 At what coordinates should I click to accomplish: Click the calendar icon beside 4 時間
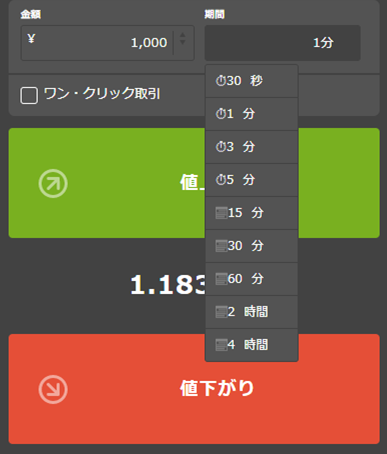[221, 345]
